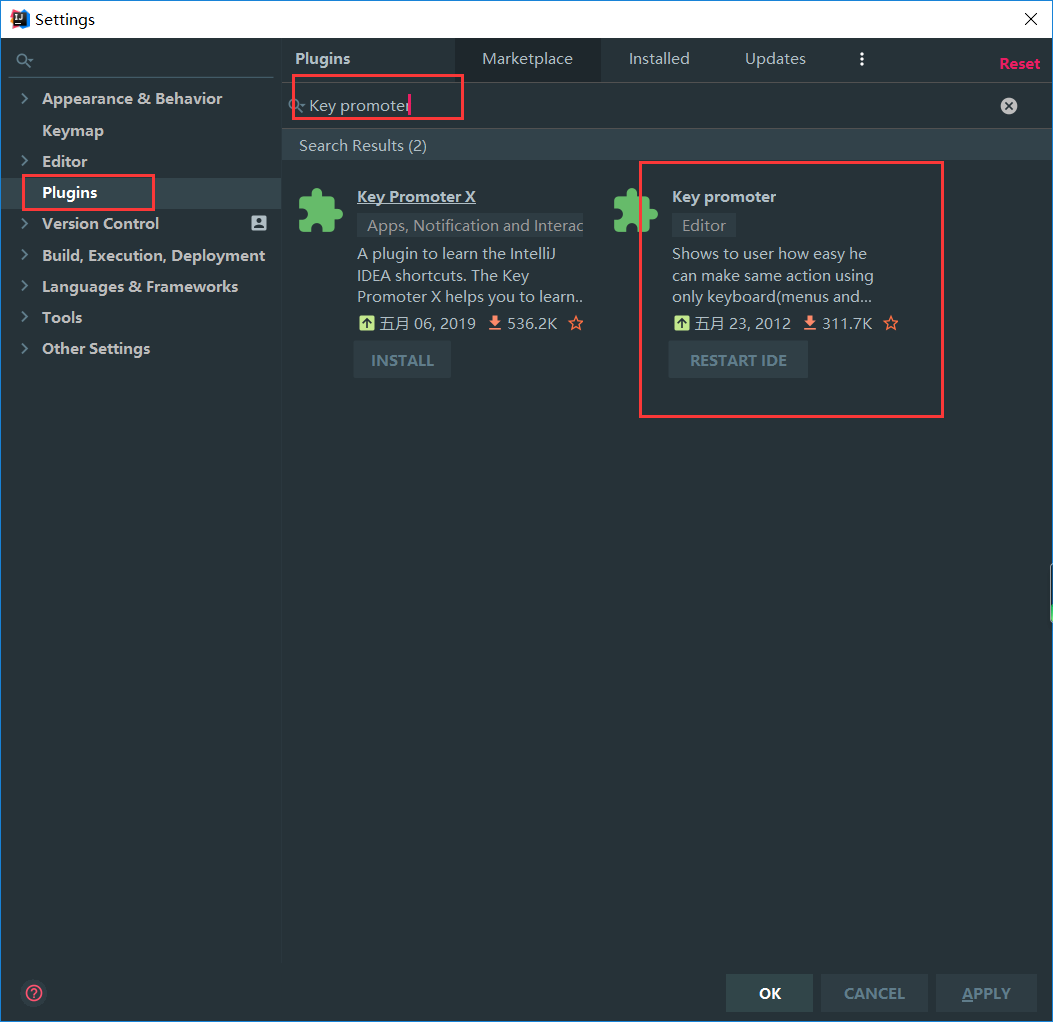The image size is (1053, 1022).
Task: Expand the Editor section
Action: click(x=25, y=161)
